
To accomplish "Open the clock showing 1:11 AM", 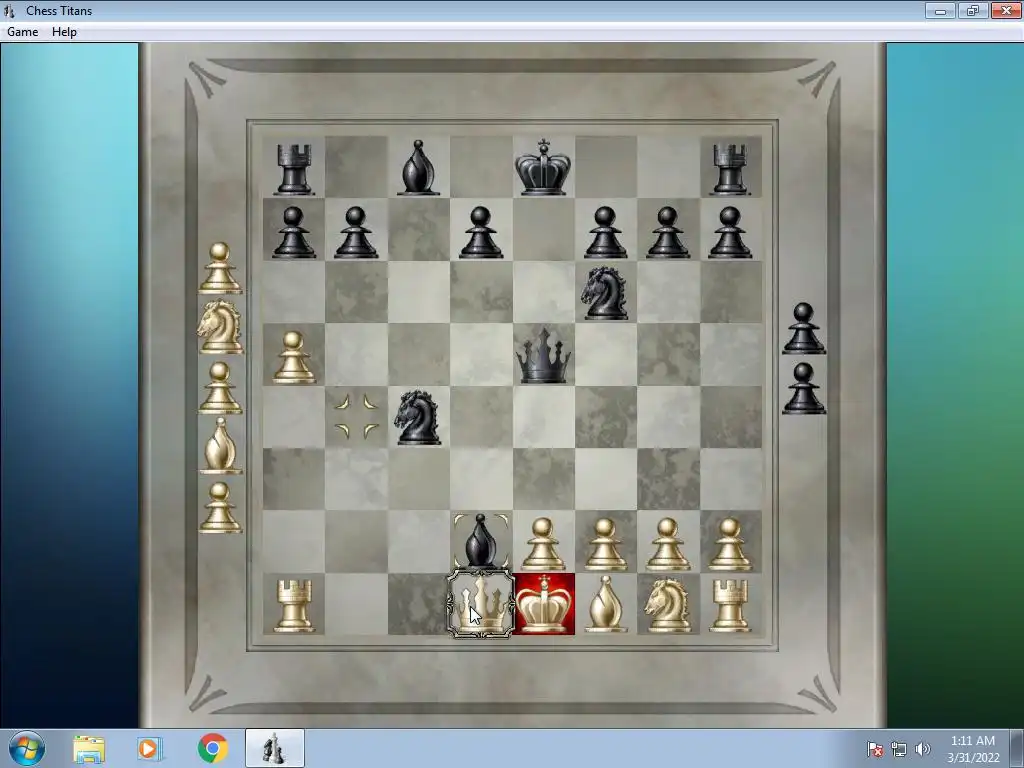I will (x=973, y=749).
